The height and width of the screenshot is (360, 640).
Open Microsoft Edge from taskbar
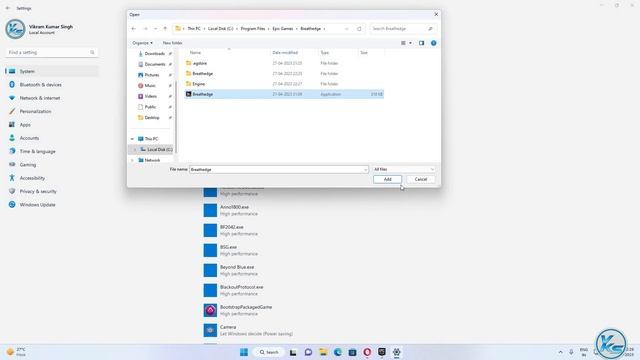(338, 352)
